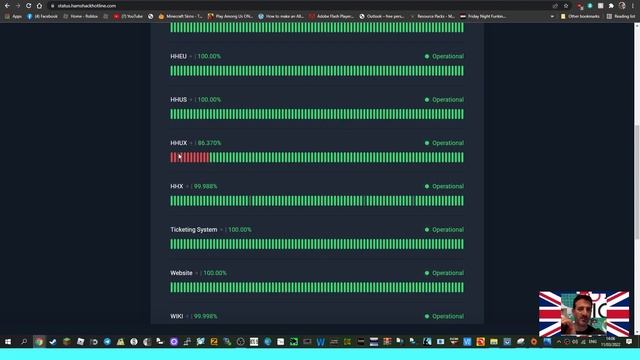Open the Other bookmarks folder
Viewport: 640px width, 360px height.
580,16
